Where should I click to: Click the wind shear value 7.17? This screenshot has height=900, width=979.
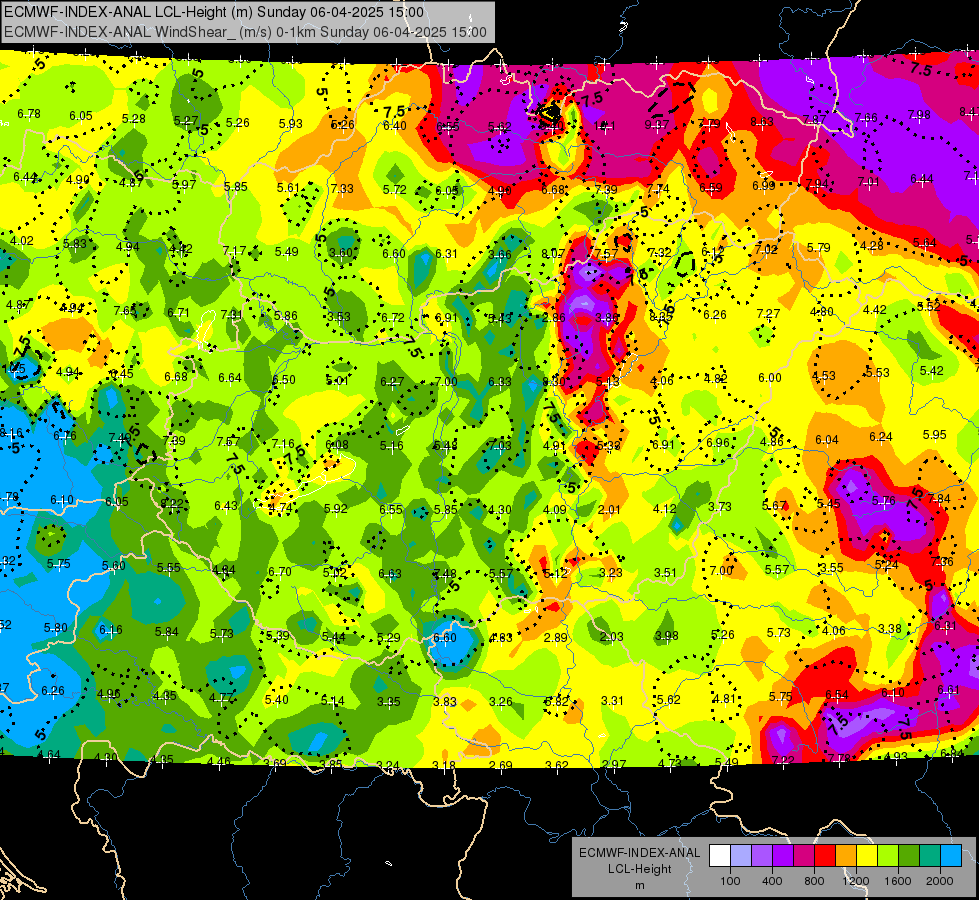click(234, 251)
